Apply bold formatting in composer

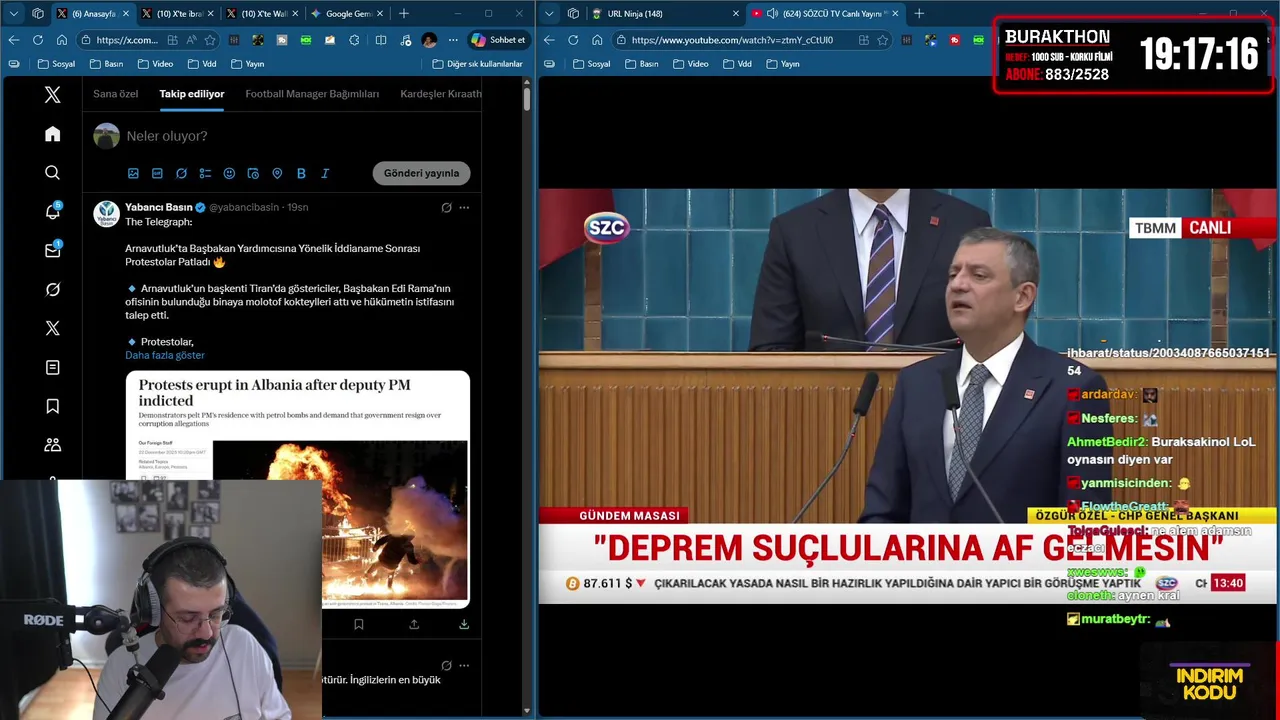(301, 173)
